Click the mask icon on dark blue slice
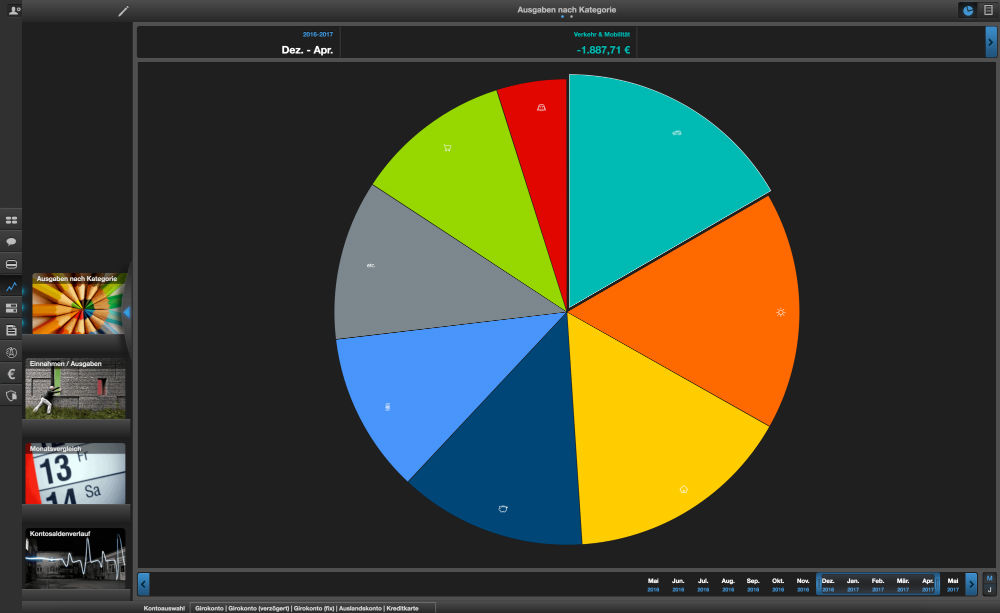The height and width of the screenshot is (613, 1000). pyautogui.click(x=503, y=508)
